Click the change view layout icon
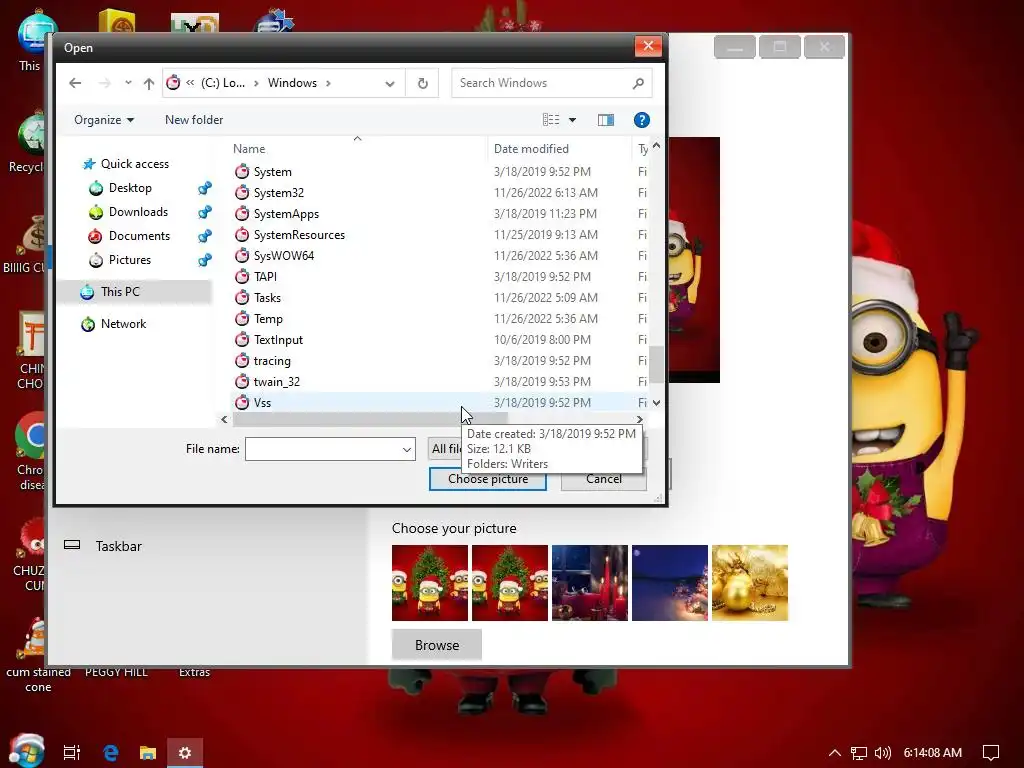The height and width of the screenshot is (768, 1024). click(551, 120)
